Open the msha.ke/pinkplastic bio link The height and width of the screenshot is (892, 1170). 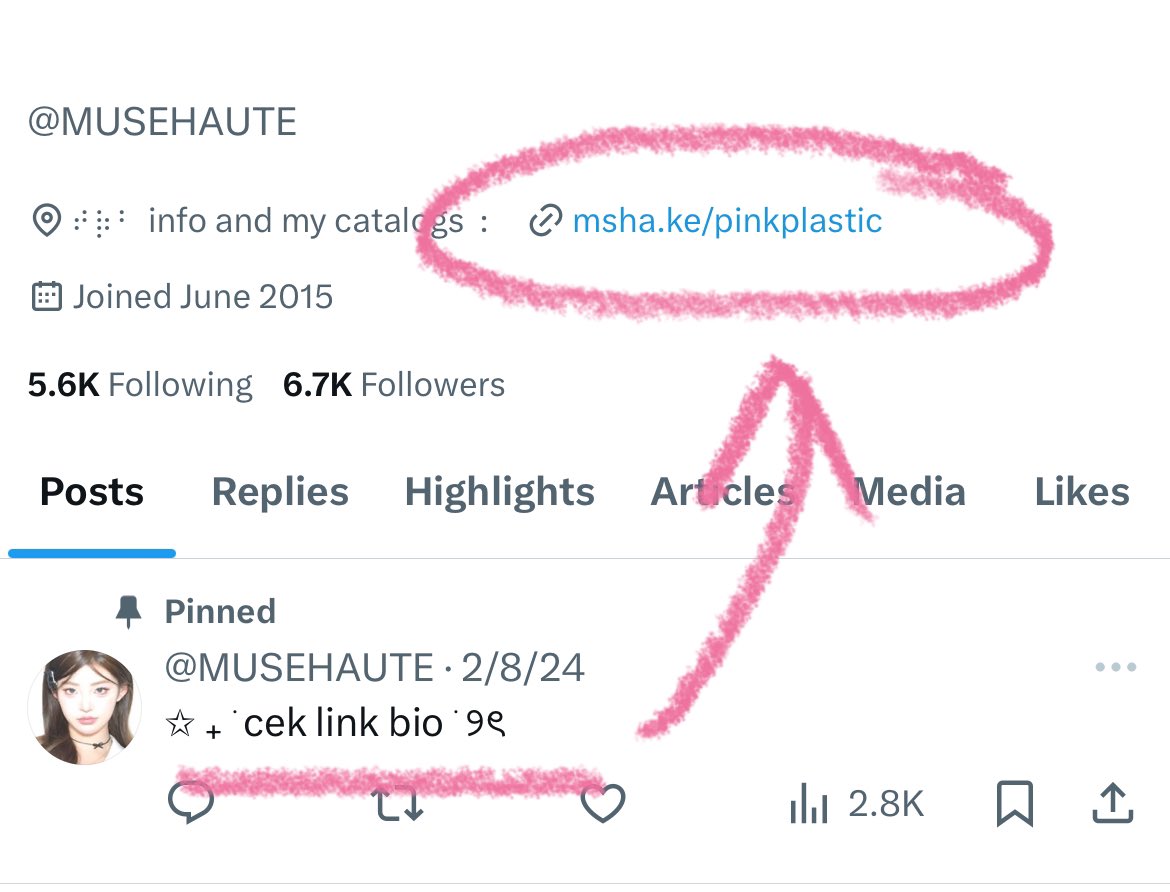click(727, 221)
